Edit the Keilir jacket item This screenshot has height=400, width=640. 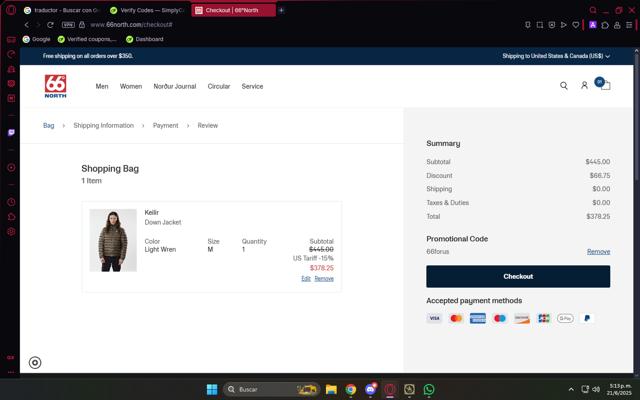tap(306, 278)
